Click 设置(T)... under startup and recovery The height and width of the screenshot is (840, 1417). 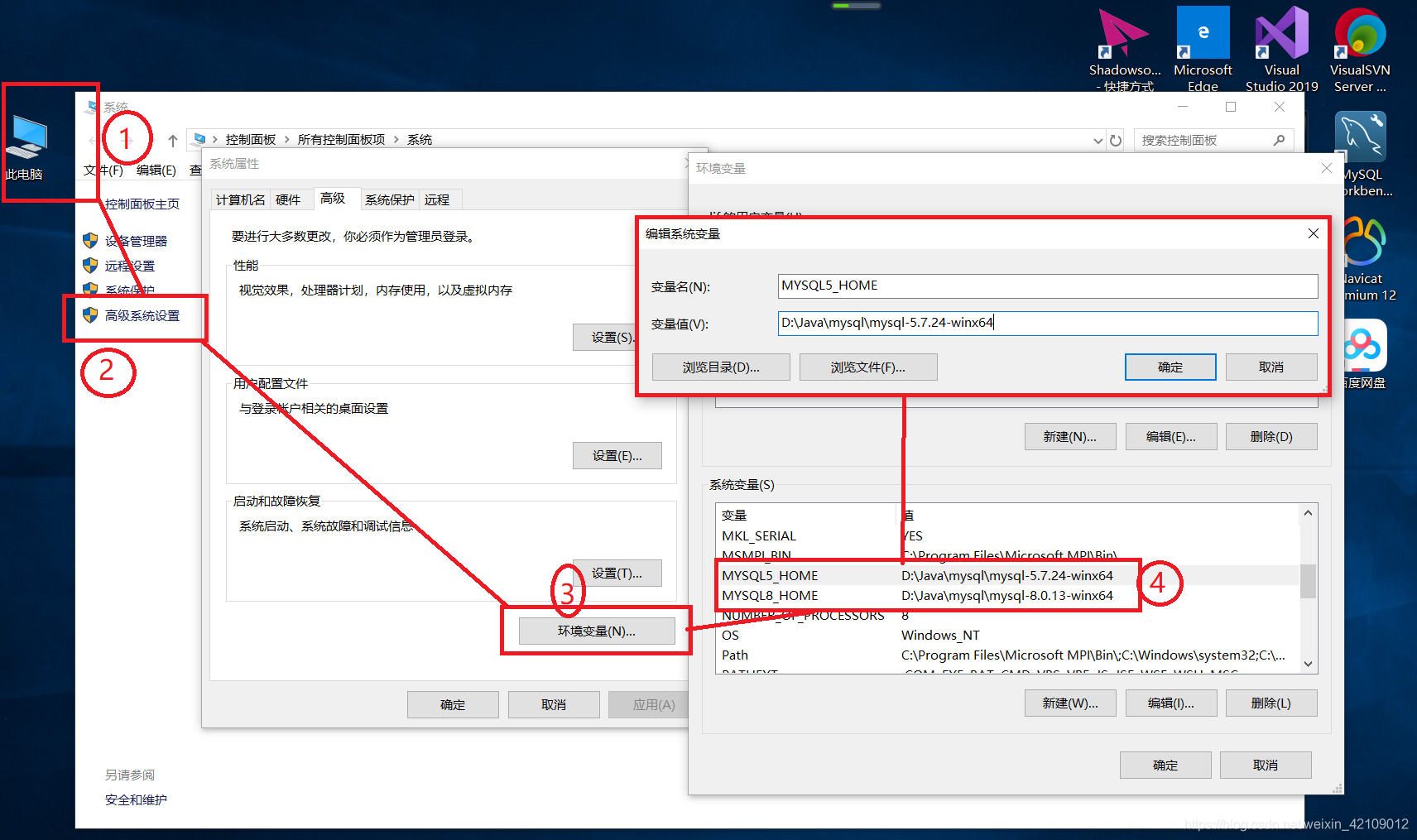(x=617, y=573)
